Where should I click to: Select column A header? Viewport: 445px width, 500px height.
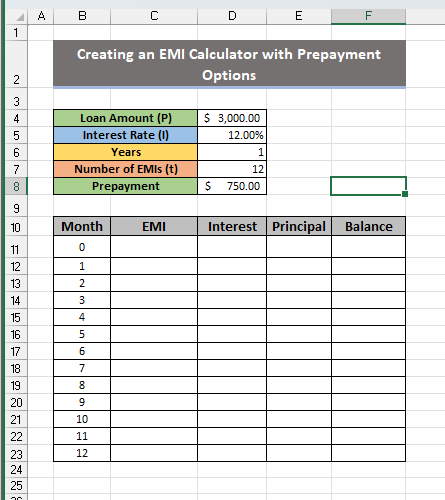[41, 16]
